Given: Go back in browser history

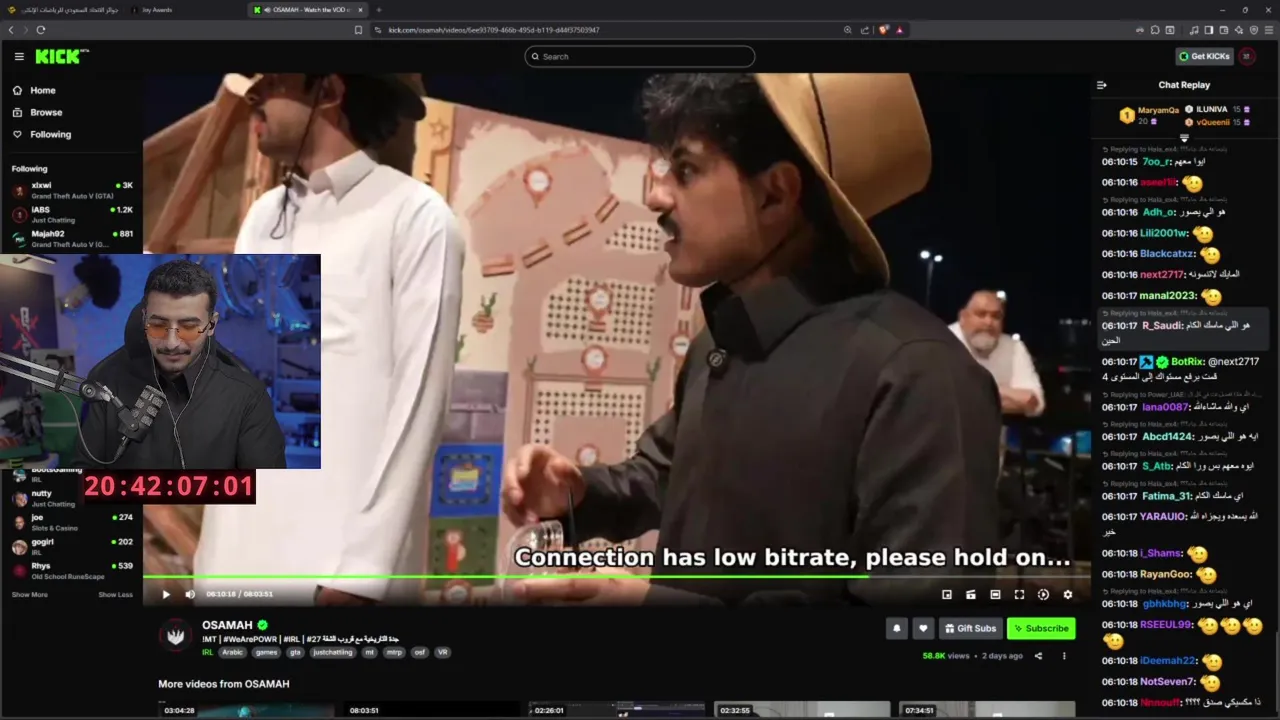Looking at the screenshot, I should (11, 30).
